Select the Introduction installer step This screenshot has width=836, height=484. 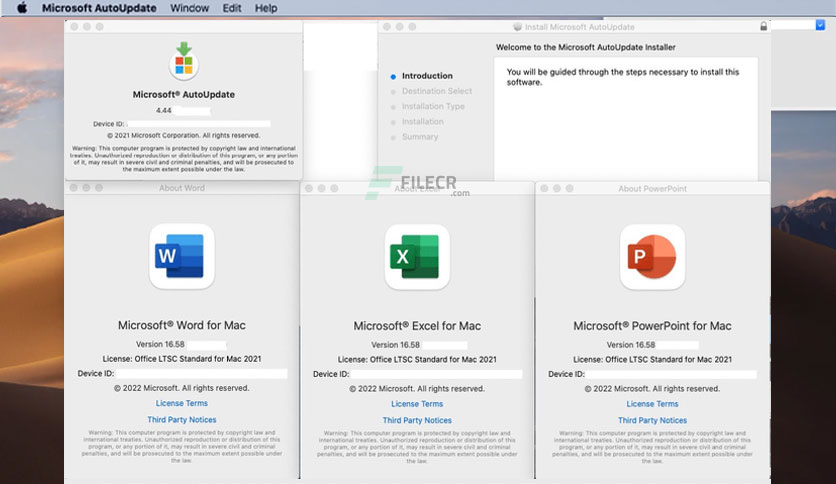[427, 76]
